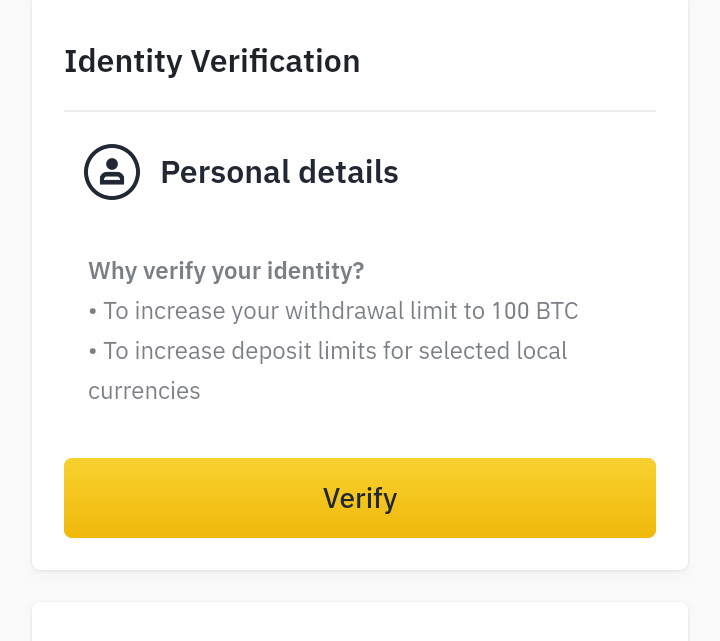Click the deposit limits bullet line

(328, 351)
